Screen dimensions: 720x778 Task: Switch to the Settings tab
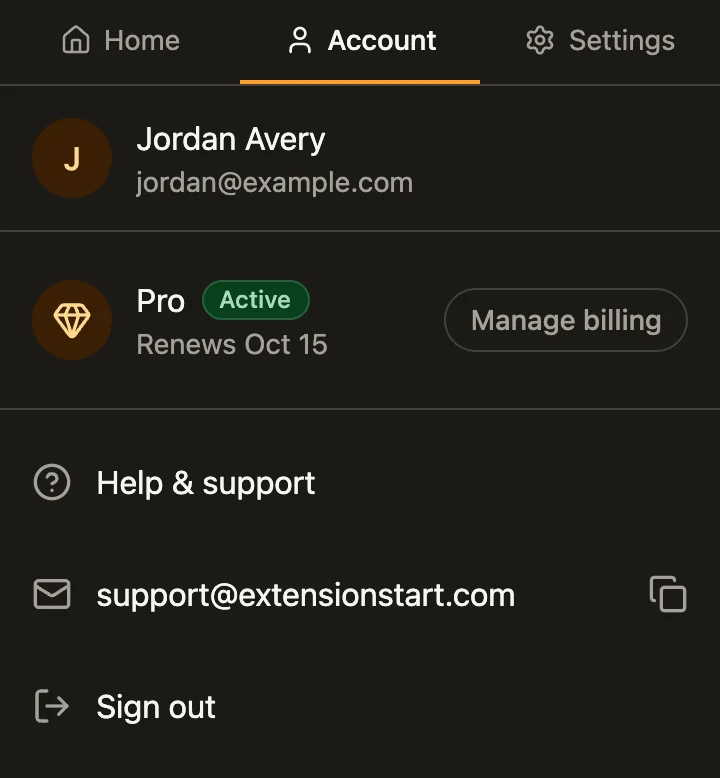point(600,40)
